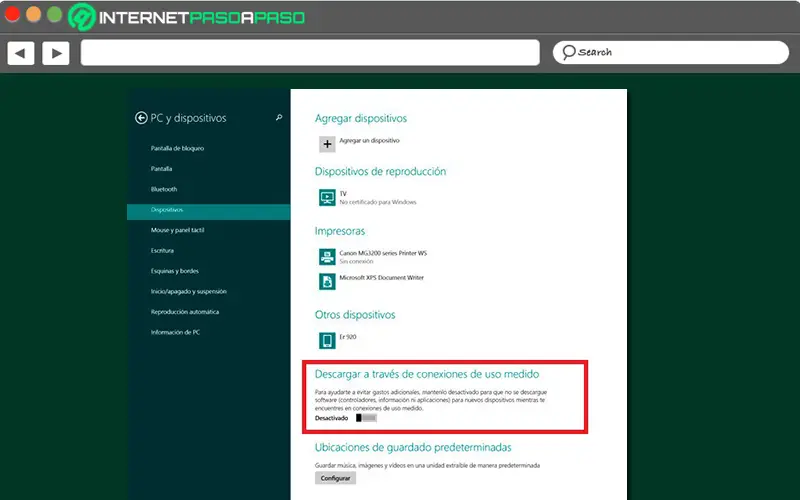Click the browser forward arrow button
Screen dimensions: 800x500
coord(56,53)
